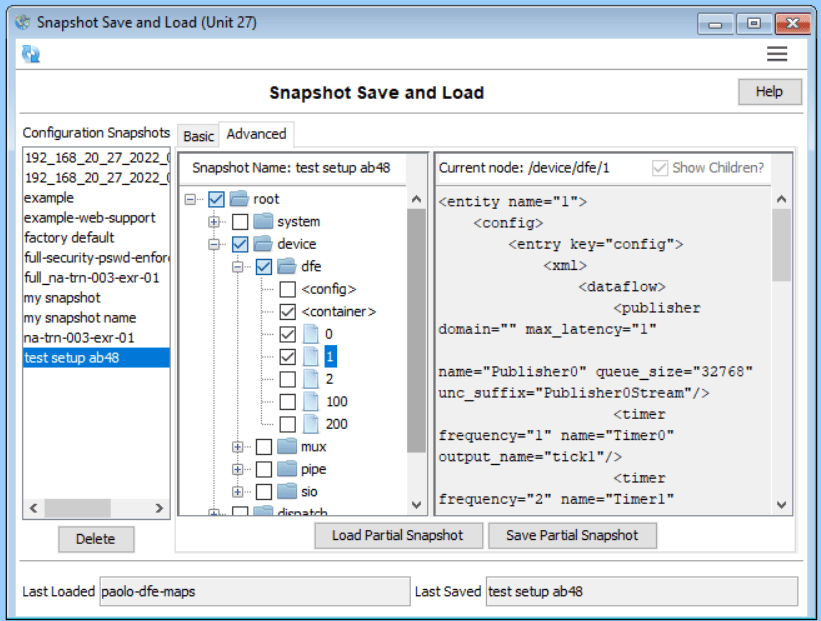
Task: Click the mux folder icon
Action: click(x=287, y=447)
